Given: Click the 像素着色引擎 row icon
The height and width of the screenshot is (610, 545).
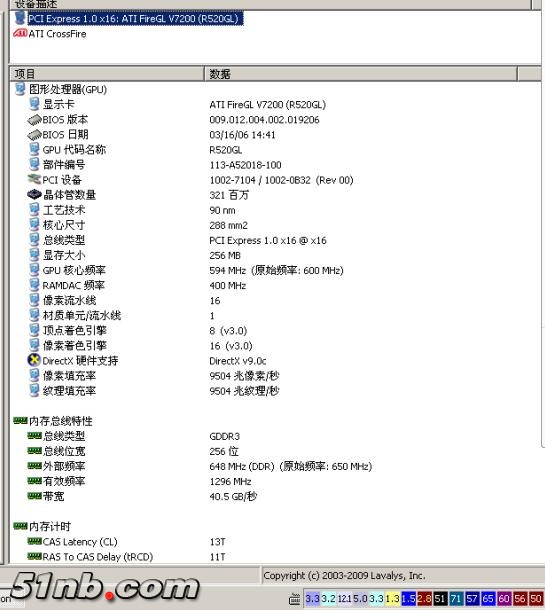Looking at the screenshot, I should coord(34,345).
